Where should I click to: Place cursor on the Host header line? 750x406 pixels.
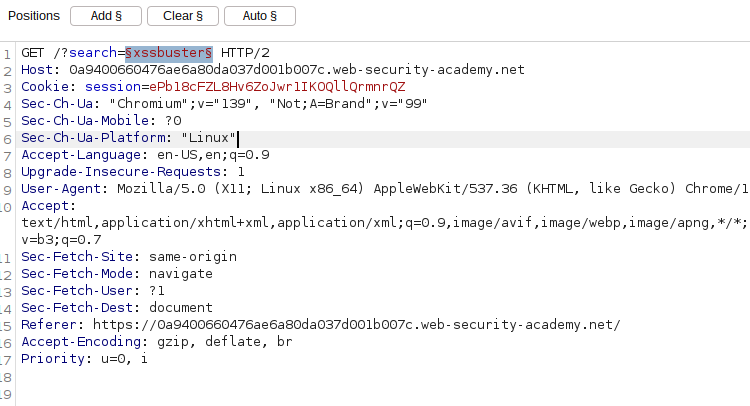[x=270, y=70]
